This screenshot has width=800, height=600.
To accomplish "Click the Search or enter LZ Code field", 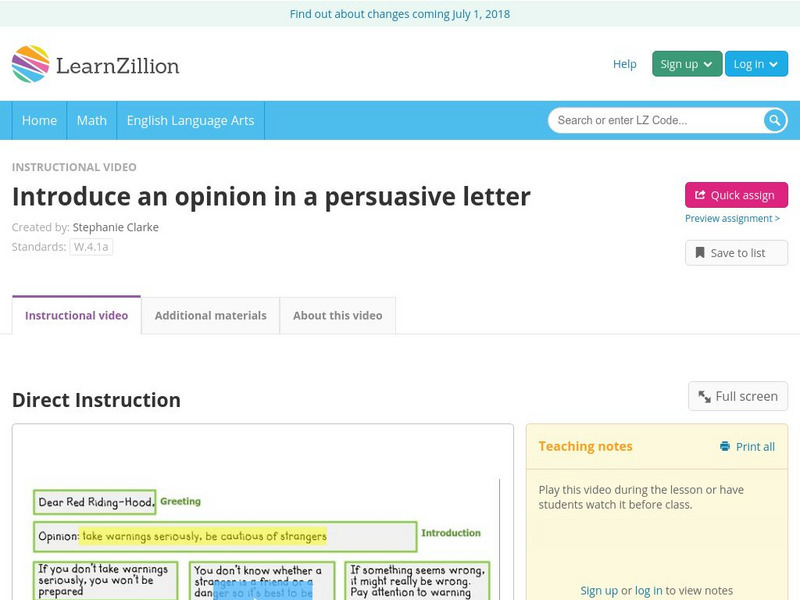I will click(655, 121).
